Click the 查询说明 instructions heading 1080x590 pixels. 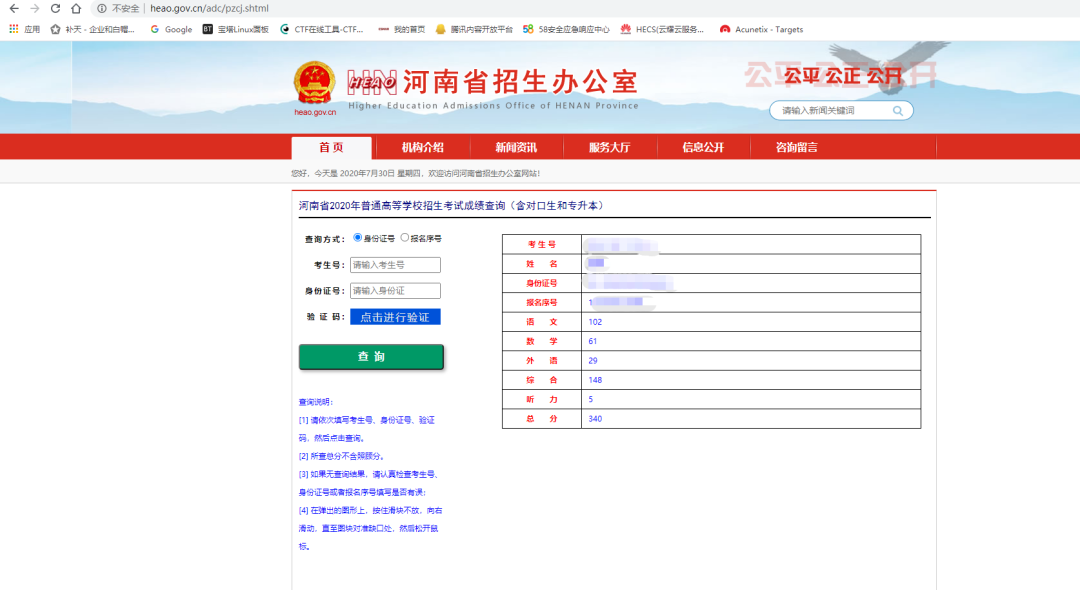click(x=315, y=402)
